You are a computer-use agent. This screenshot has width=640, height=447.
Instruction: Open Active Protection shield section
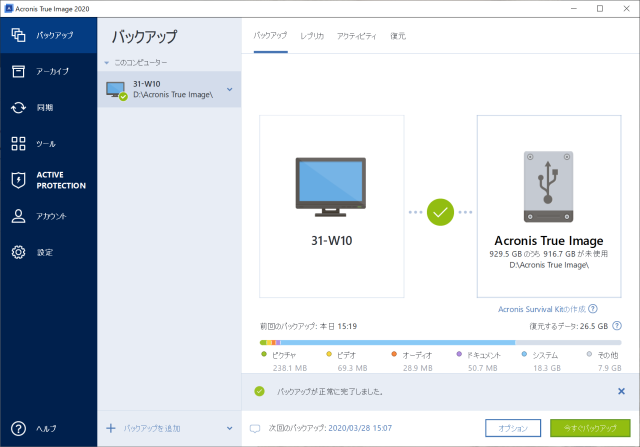tap(48, 180)
